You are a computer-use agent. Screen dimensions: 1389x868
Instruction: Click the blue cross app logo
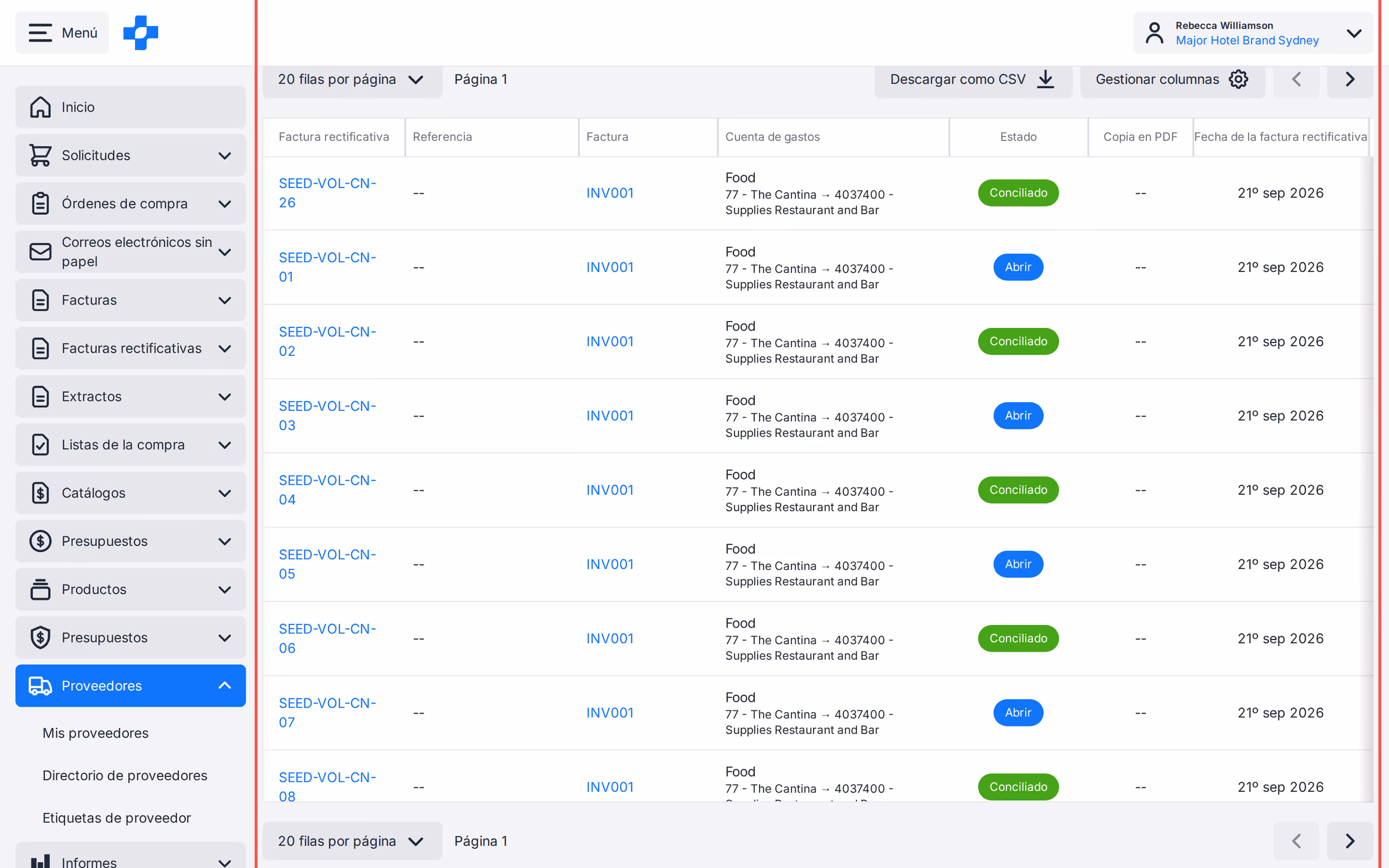tap(141, 33)
